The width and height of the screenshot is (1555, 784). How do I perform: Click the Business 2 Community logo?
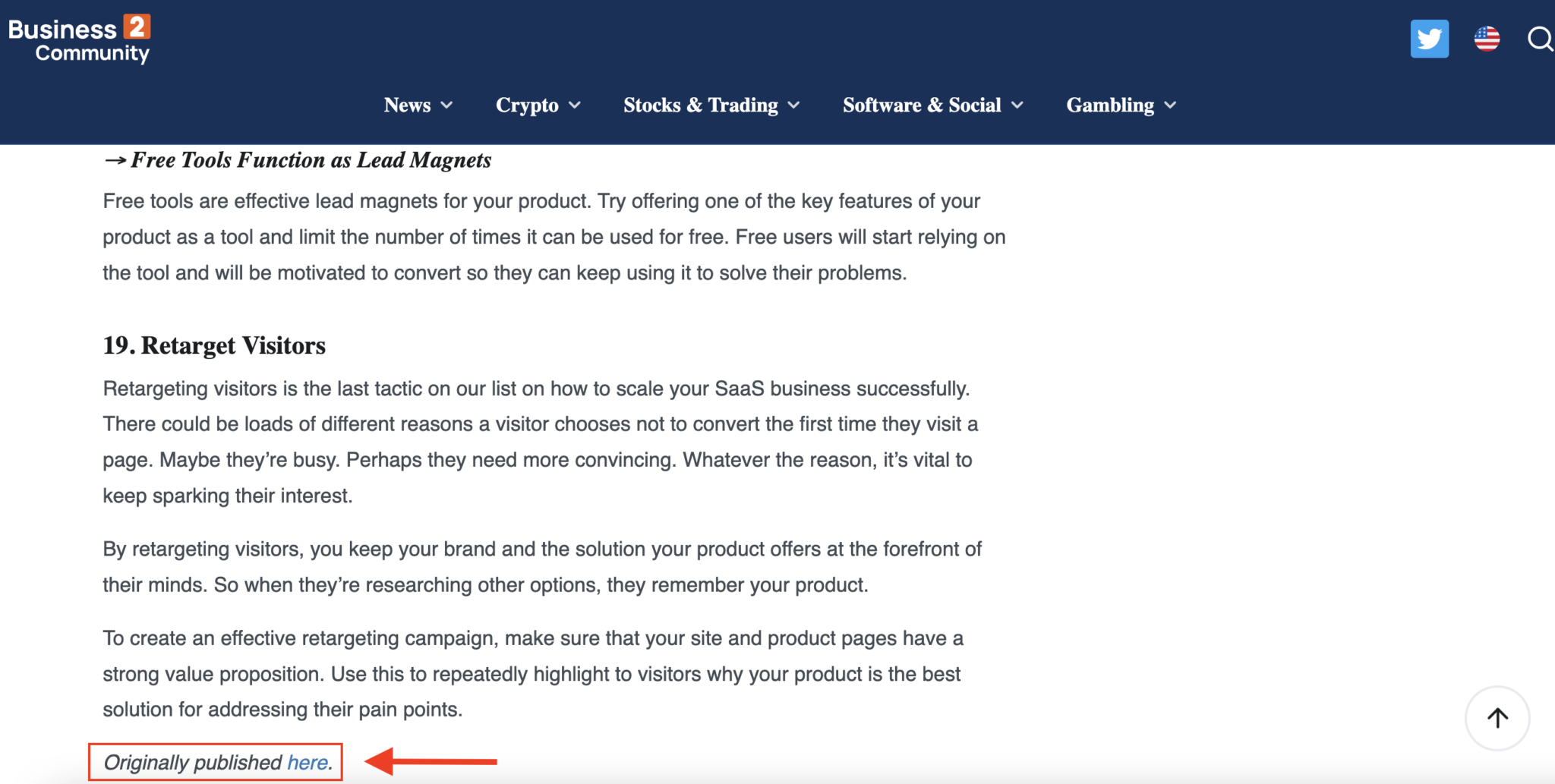coord(78,38)
